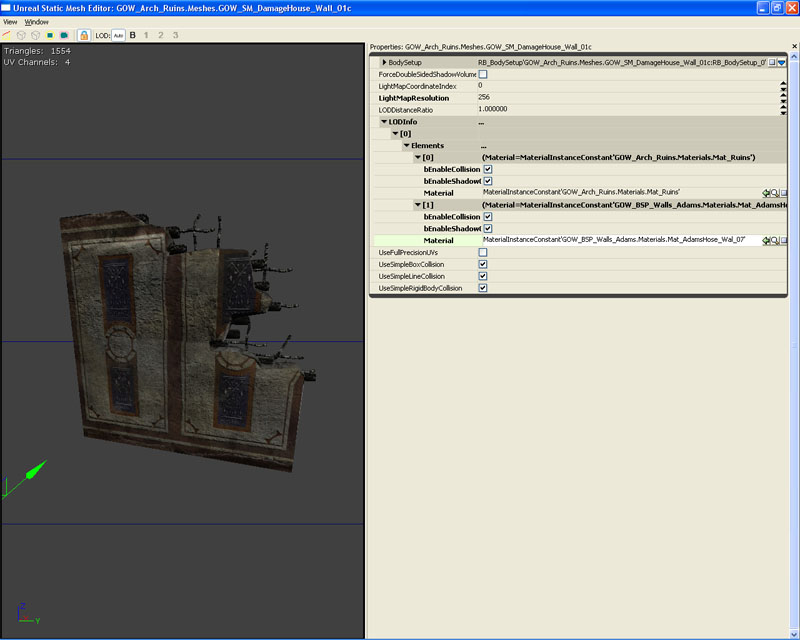Click the Triangles: 1554 viewport text
800x640 pixels.
(37, 51)
